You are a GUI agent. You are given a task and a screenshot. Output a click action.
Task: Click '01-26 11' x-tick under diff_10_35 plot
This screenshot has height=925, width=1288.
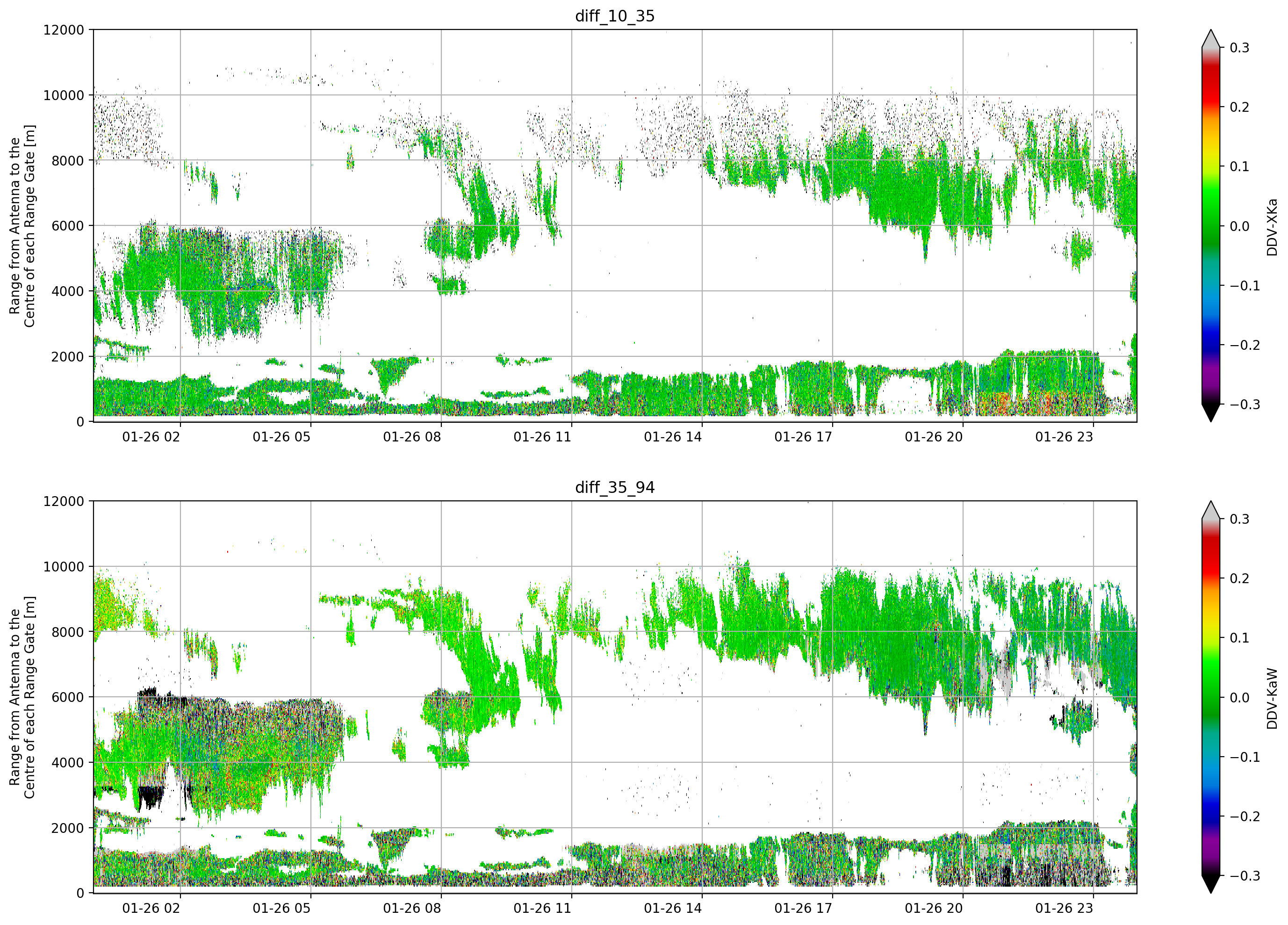pos(542,437)
